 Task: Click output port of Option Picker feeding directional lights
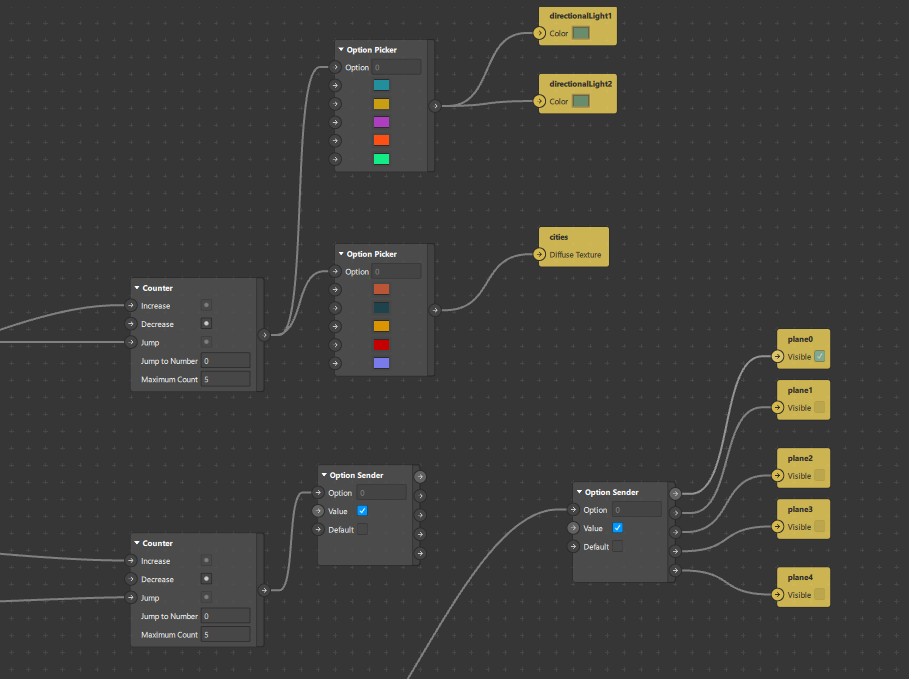click(434, 104)
